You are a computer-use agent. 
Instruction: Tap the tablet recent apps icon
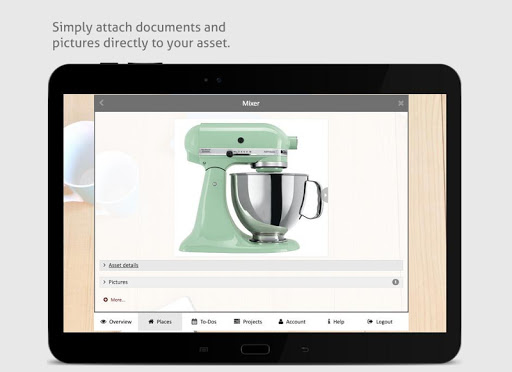pyautogui.click(x=204, y=349)
